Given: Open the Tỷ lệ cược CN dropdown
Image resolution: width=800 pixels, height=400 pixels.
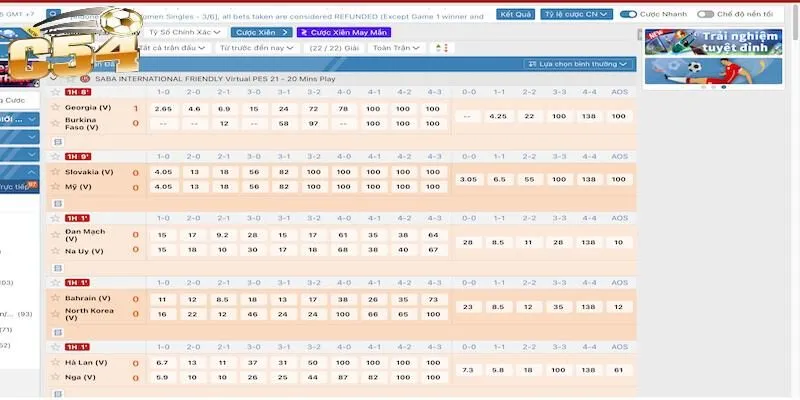Looking at the screenshot, I should 577,15.
